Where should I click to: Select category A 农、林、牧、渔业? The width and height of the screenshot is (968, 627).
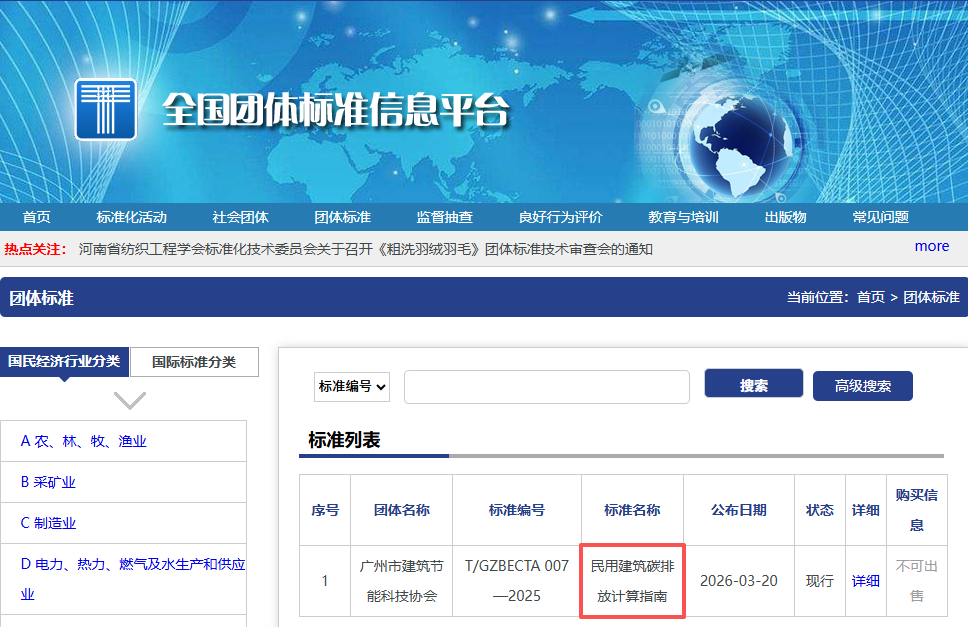[84, 441]
